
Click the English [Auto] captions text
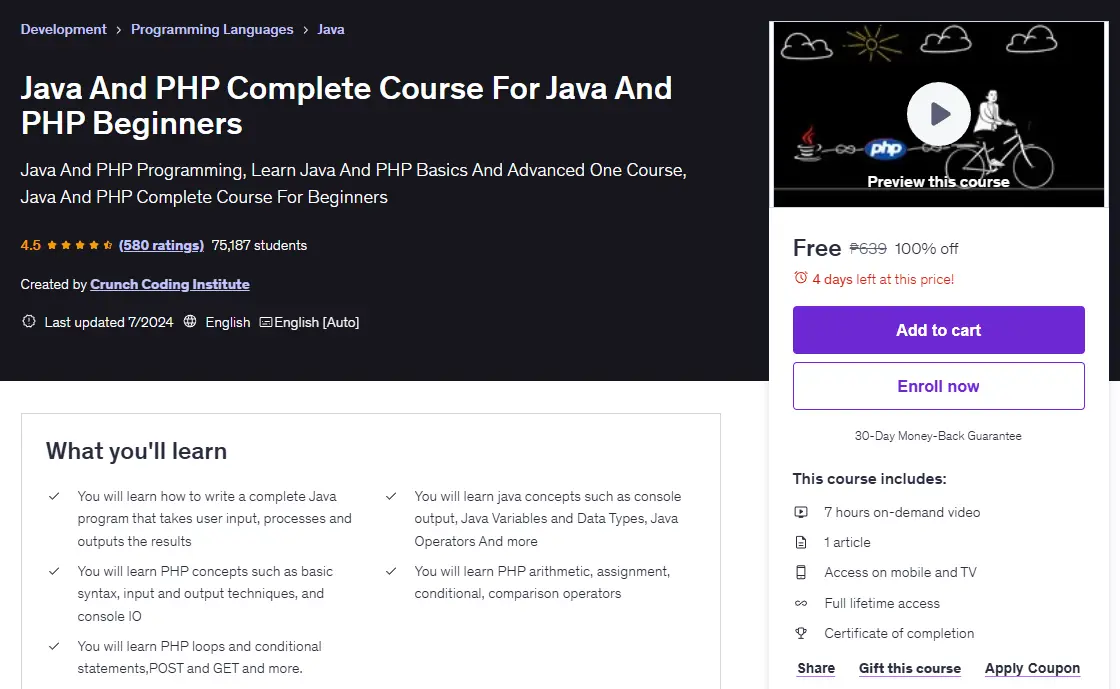coord(316,322)
